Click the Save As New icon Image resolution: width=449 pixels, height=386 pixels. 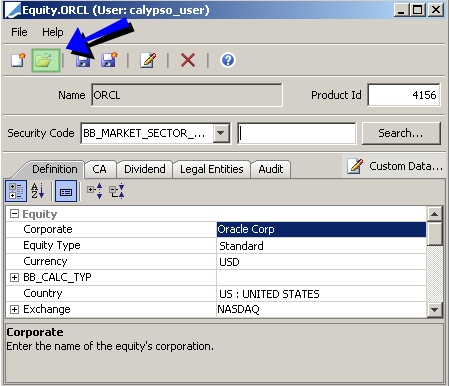tap(109, 60)
